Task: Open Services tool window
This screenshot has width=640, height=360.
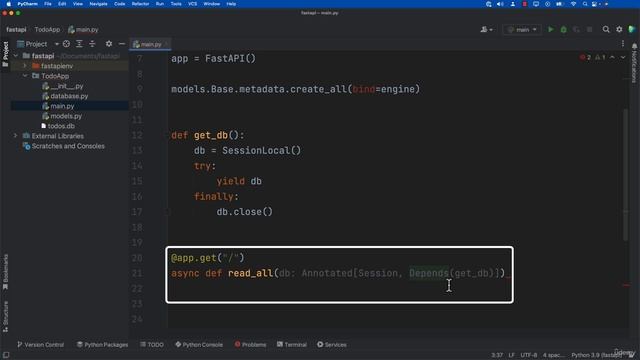Action: pos(332,345)
